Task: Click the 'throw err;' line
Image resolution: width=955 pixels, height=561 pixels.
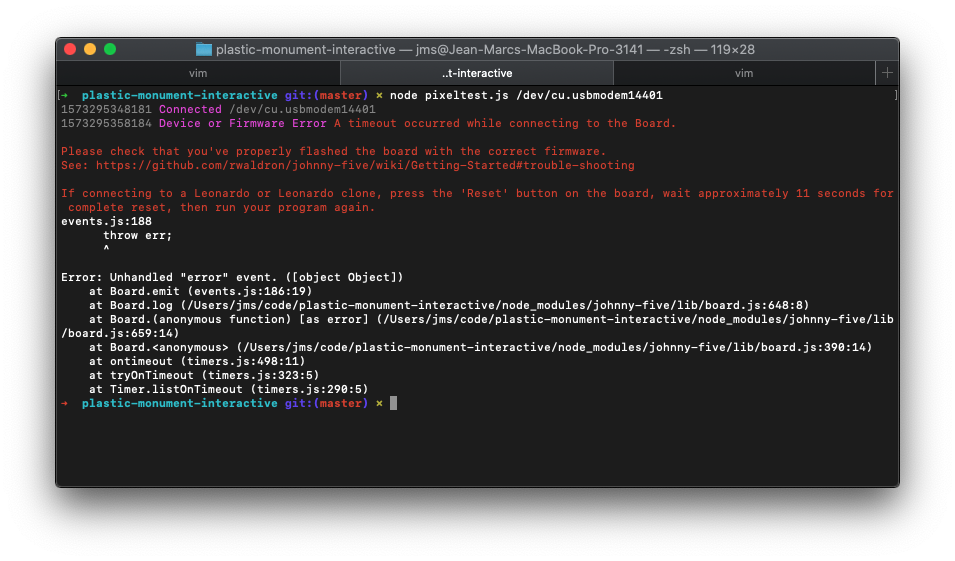Action: click(138, 235)
